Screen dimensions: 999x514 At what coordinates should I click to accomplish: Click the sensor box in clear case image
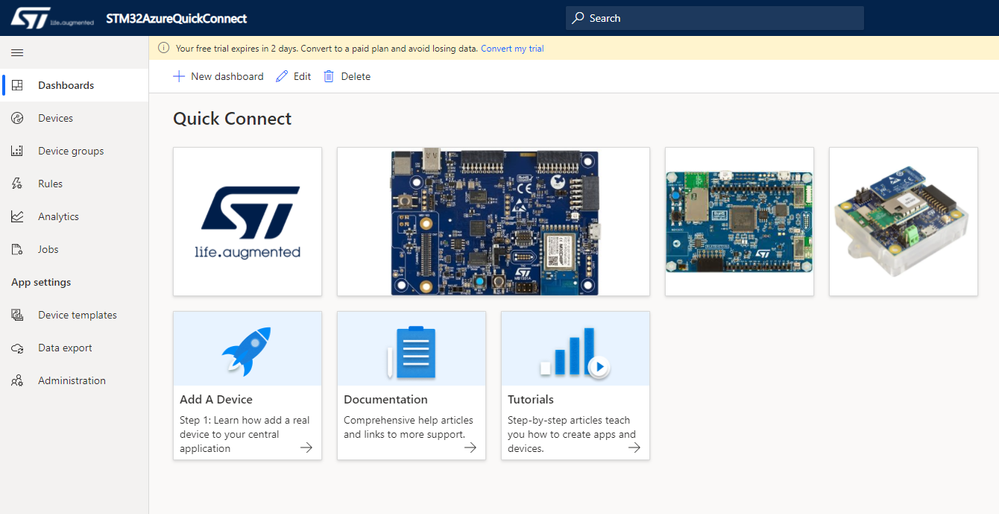point(903,222)
